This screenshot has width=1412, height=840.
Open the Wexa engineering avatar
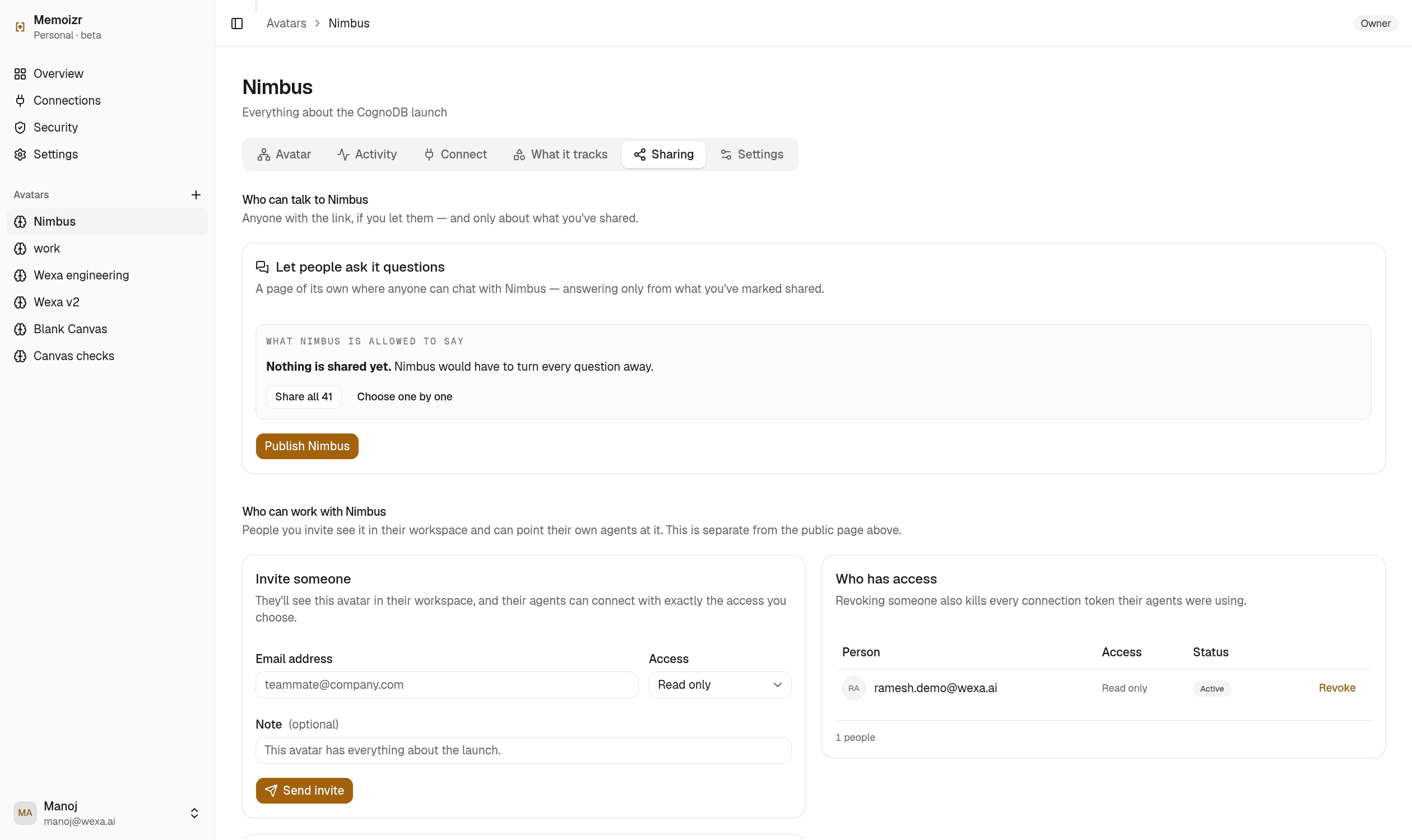click(x=107, y=275)
